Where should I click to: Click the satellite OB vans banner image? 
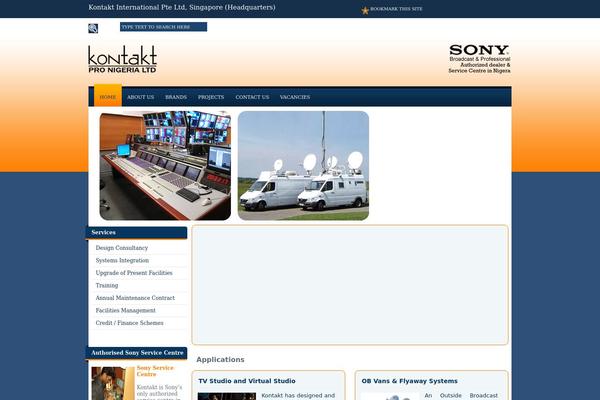point(303,166)
